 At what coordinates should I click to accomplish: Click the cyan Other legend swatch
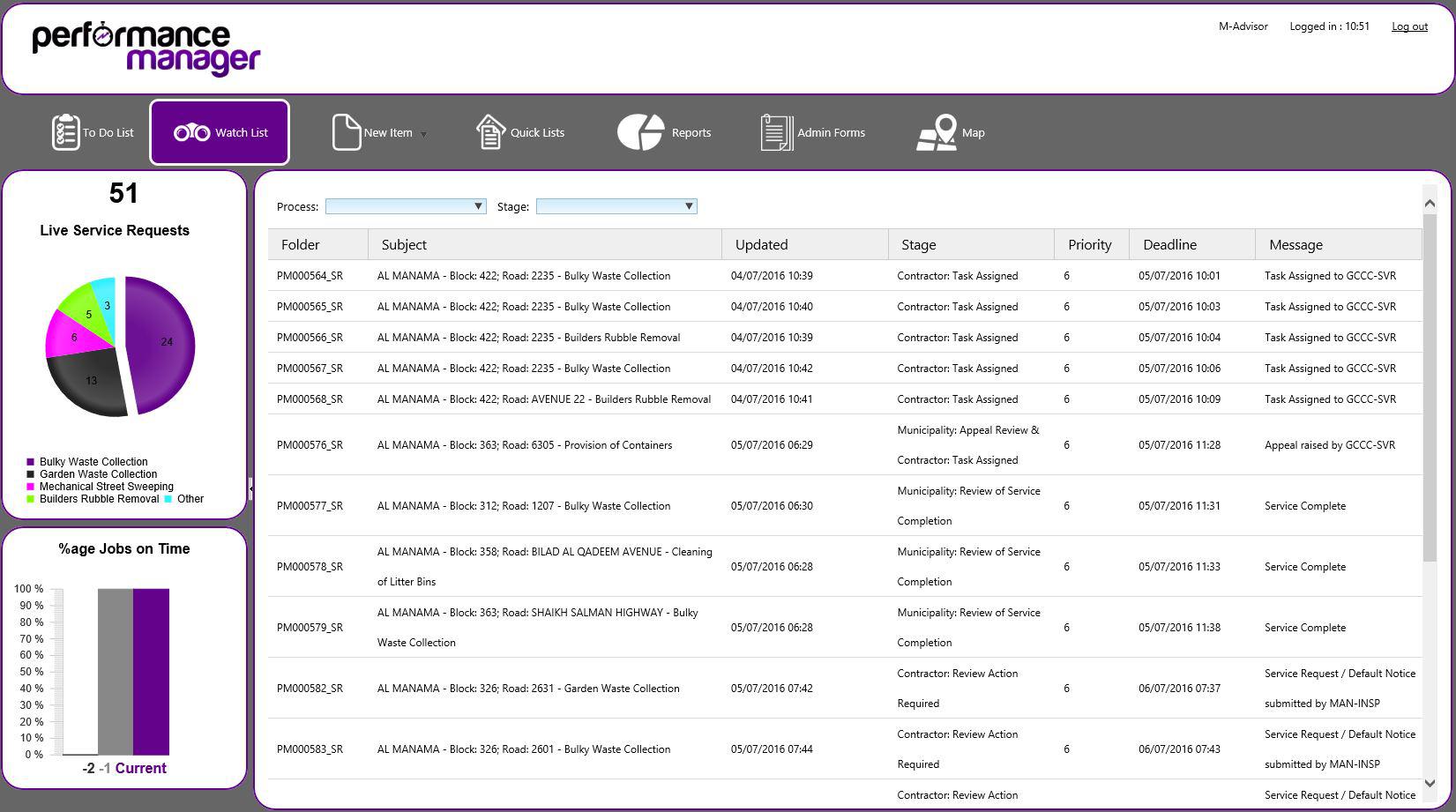[168, 499]
